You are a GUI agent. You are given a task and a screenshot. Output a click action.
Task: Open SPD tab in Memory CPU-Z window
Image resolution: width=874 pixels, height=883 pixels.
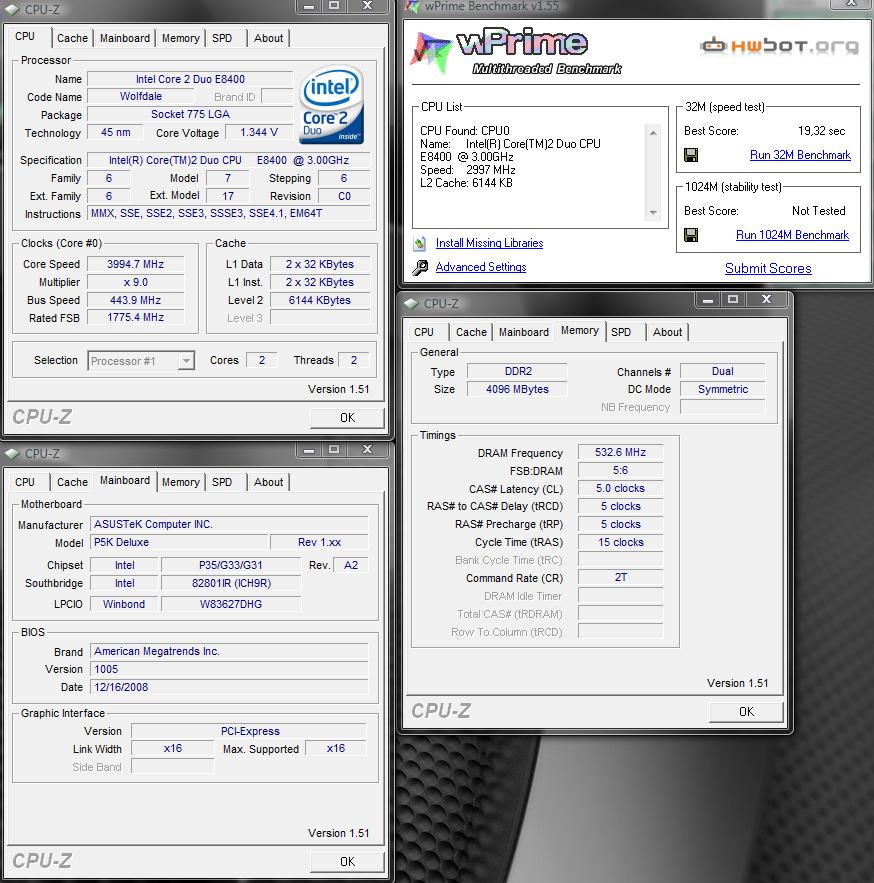(621, 332)
